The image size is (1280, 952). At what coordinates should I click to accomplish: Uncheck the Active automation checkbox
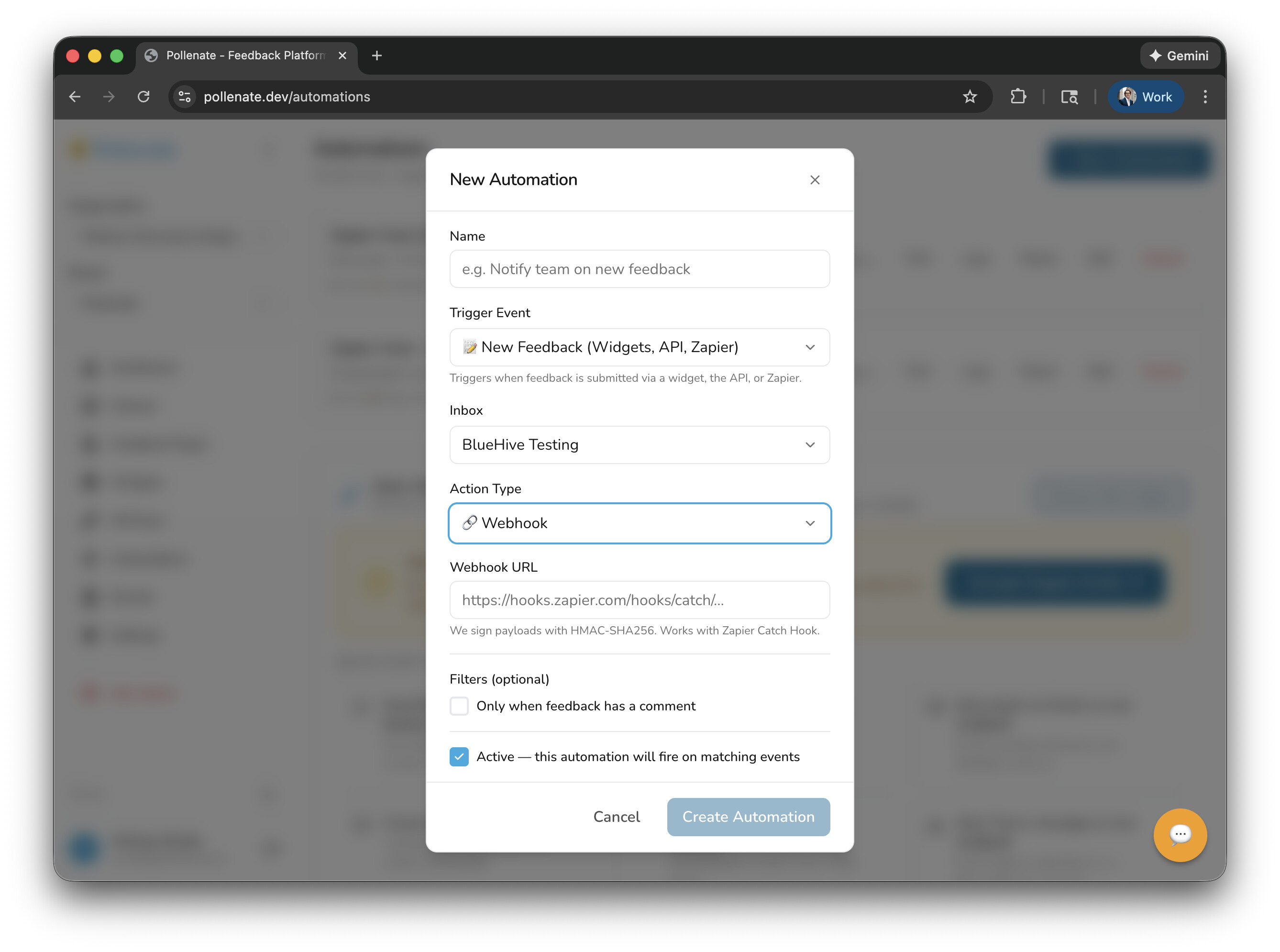[x=459, y=757]
